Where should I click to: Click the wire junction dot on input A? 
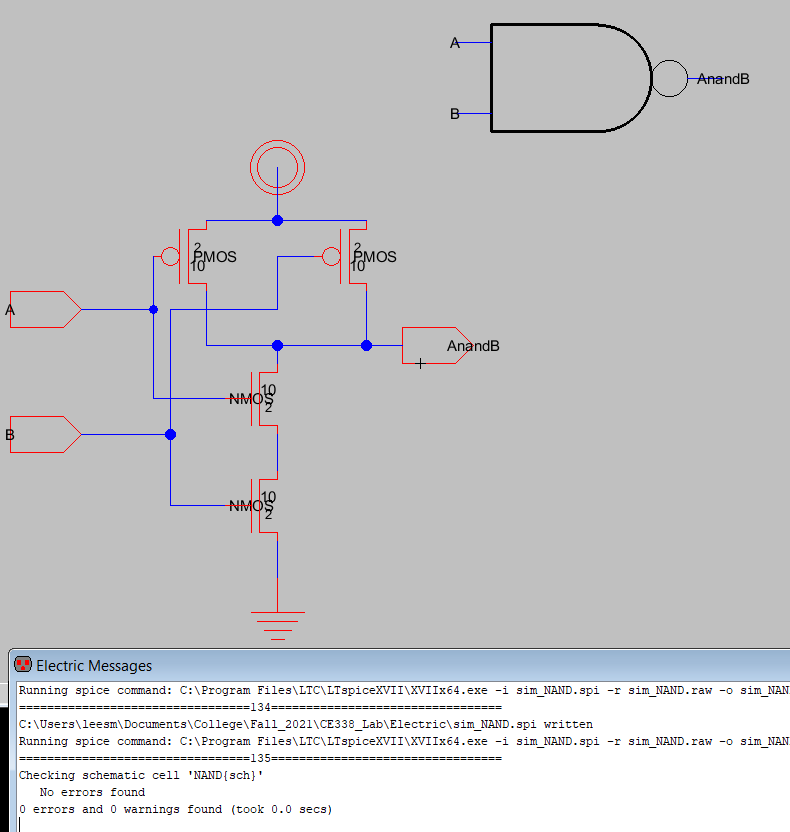153,310
